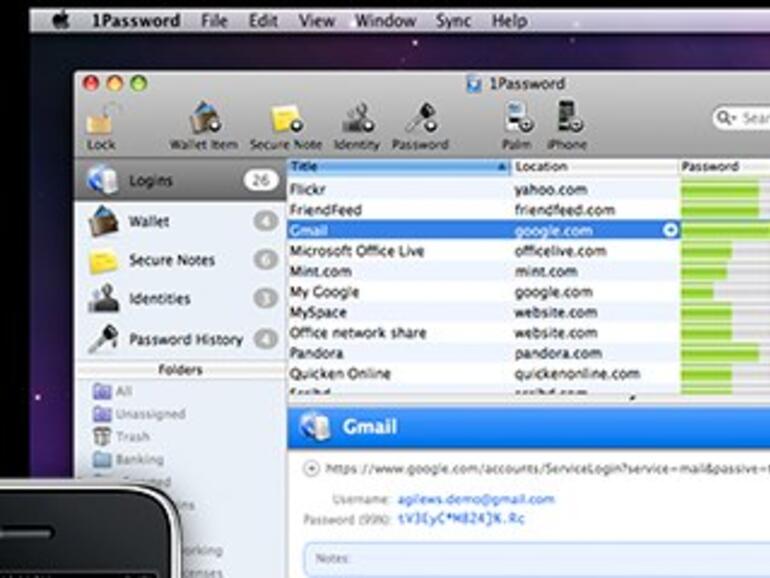Click officelive.com location cell

click(560, 251)
